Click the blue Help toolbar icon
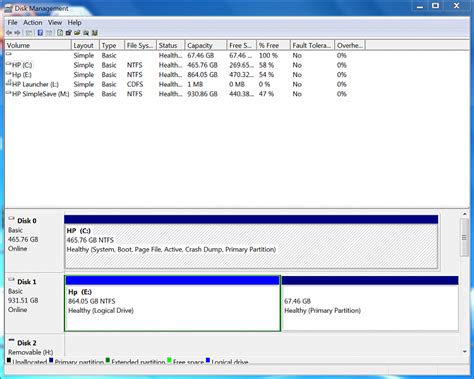Image resolution: width=474 pixels, height=379 pixels. pos(40,33)
